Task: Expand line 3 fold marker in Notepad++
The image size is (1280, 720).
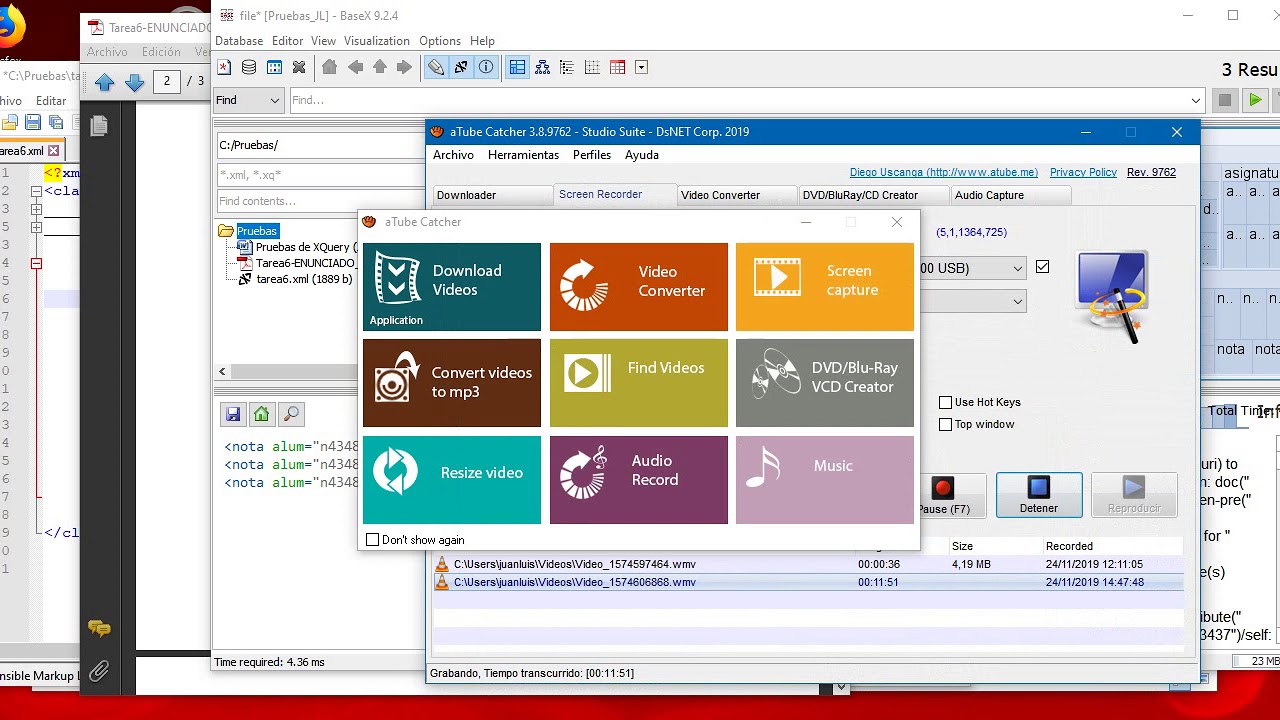Action: click(36, 209)
